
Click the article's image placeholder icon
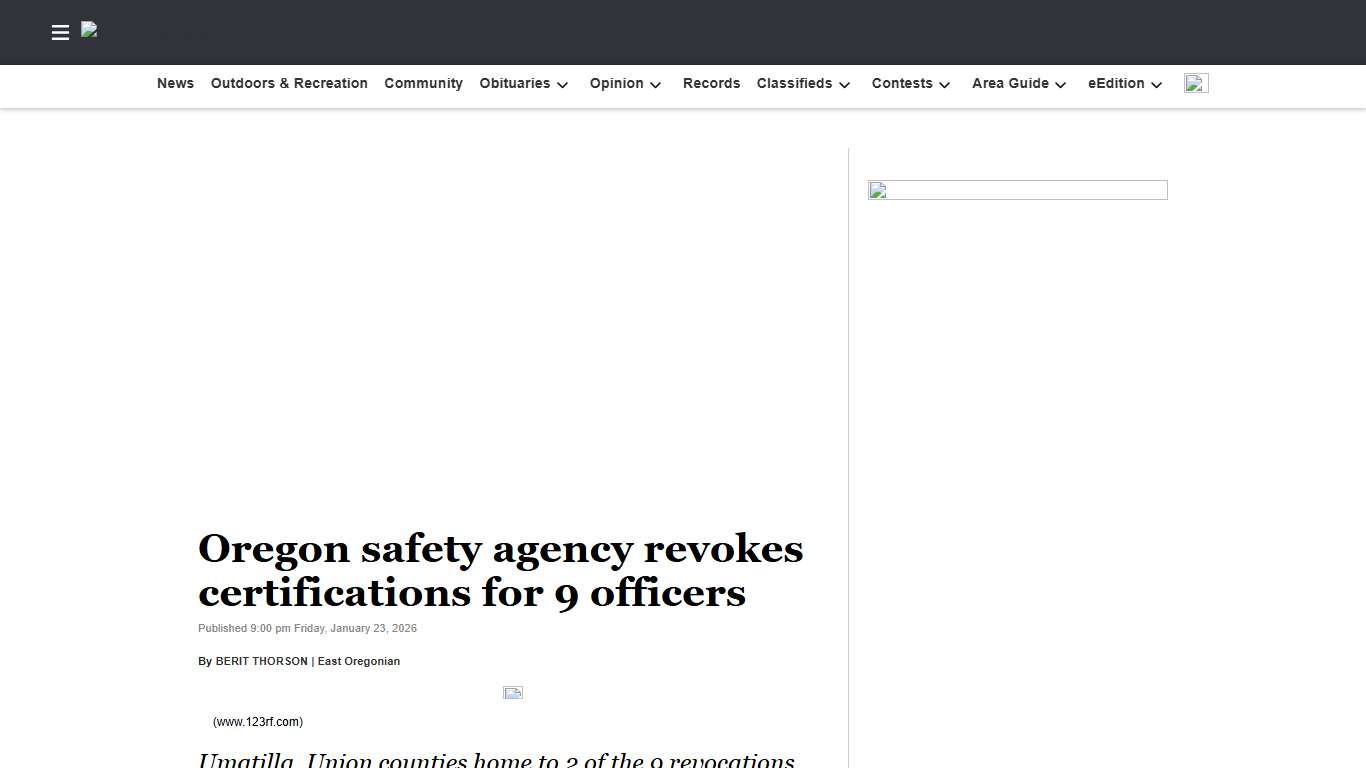[513, 692]
